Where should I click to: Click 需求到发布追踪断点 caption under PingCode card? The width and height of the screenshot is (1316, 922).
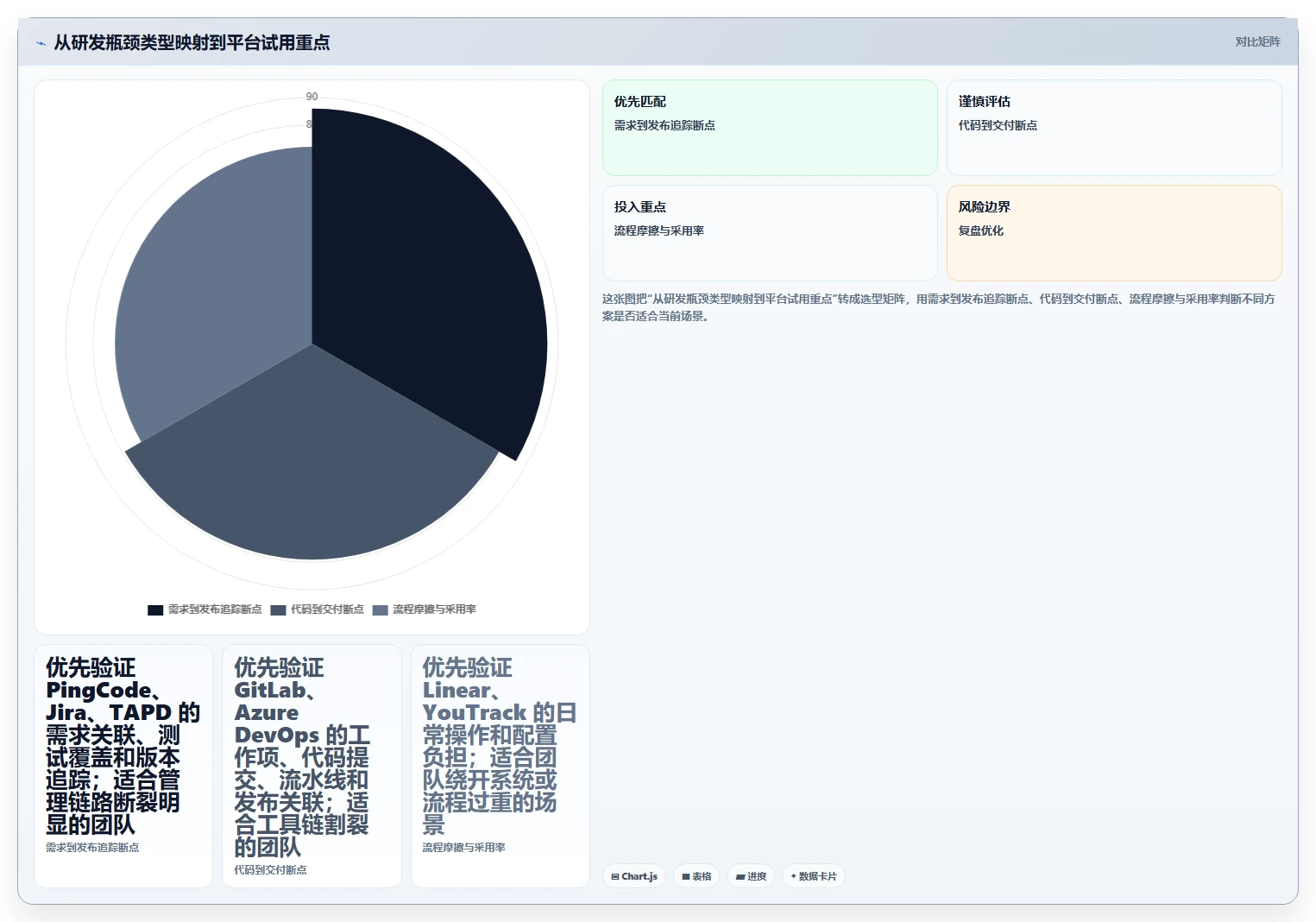click(x=92, y=848)
